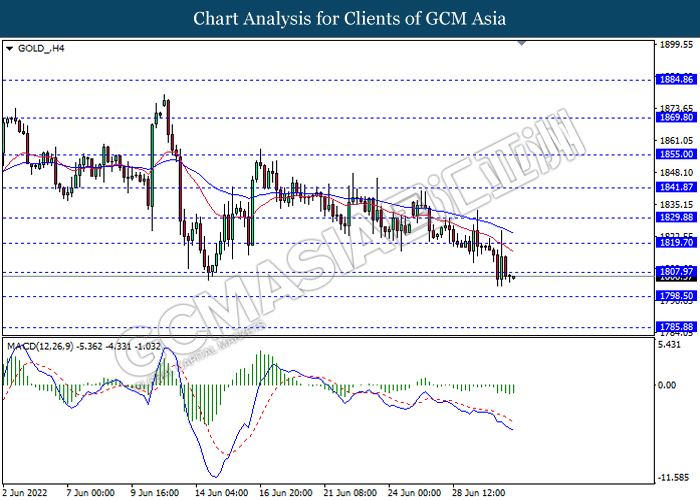Screen dimensions: 700x500
Task: Click the GOLD_,H4 chart title text
Action: 41,48
